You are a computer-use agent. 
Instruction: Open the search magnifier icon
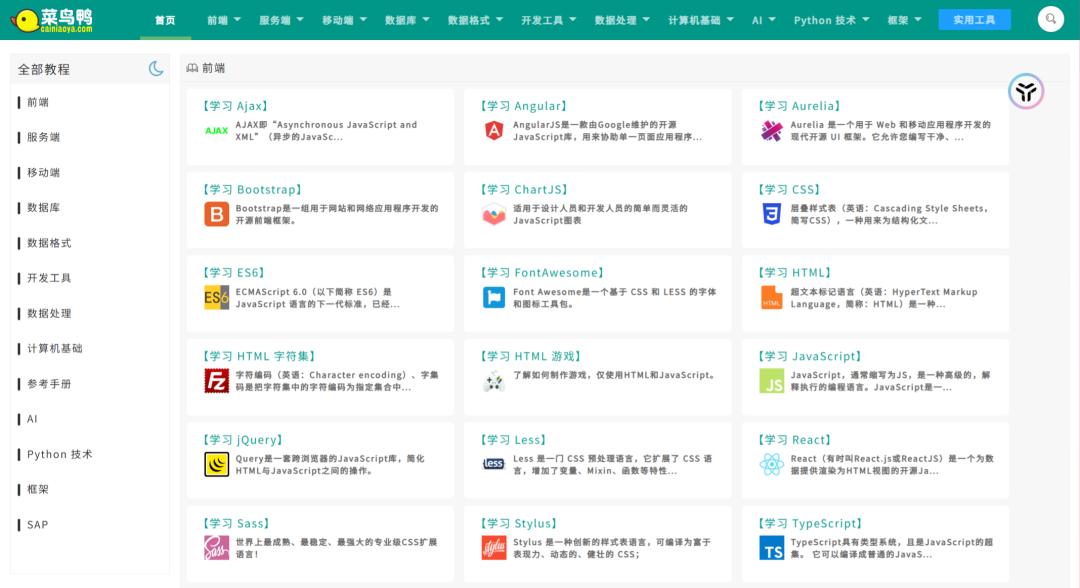[1050, 19]
